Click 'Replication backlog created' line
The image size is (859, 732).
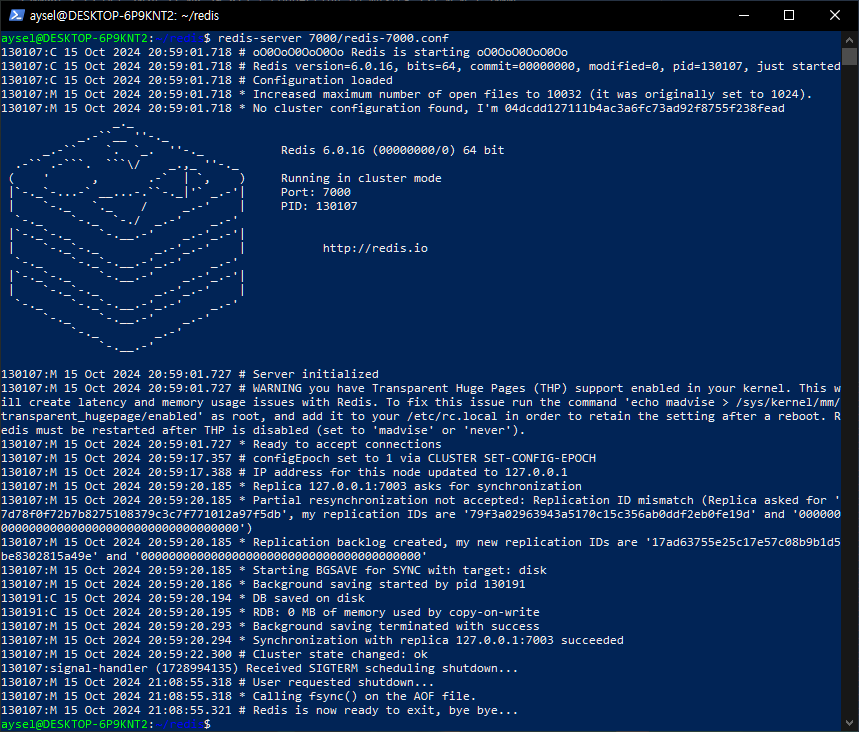tap(421, 550)
